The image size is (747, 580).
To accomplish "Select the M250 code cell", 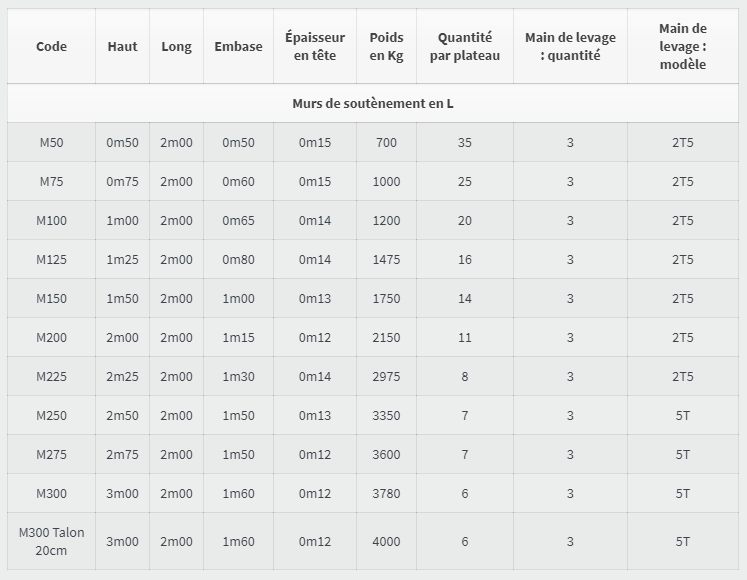I will coord(51,416).
